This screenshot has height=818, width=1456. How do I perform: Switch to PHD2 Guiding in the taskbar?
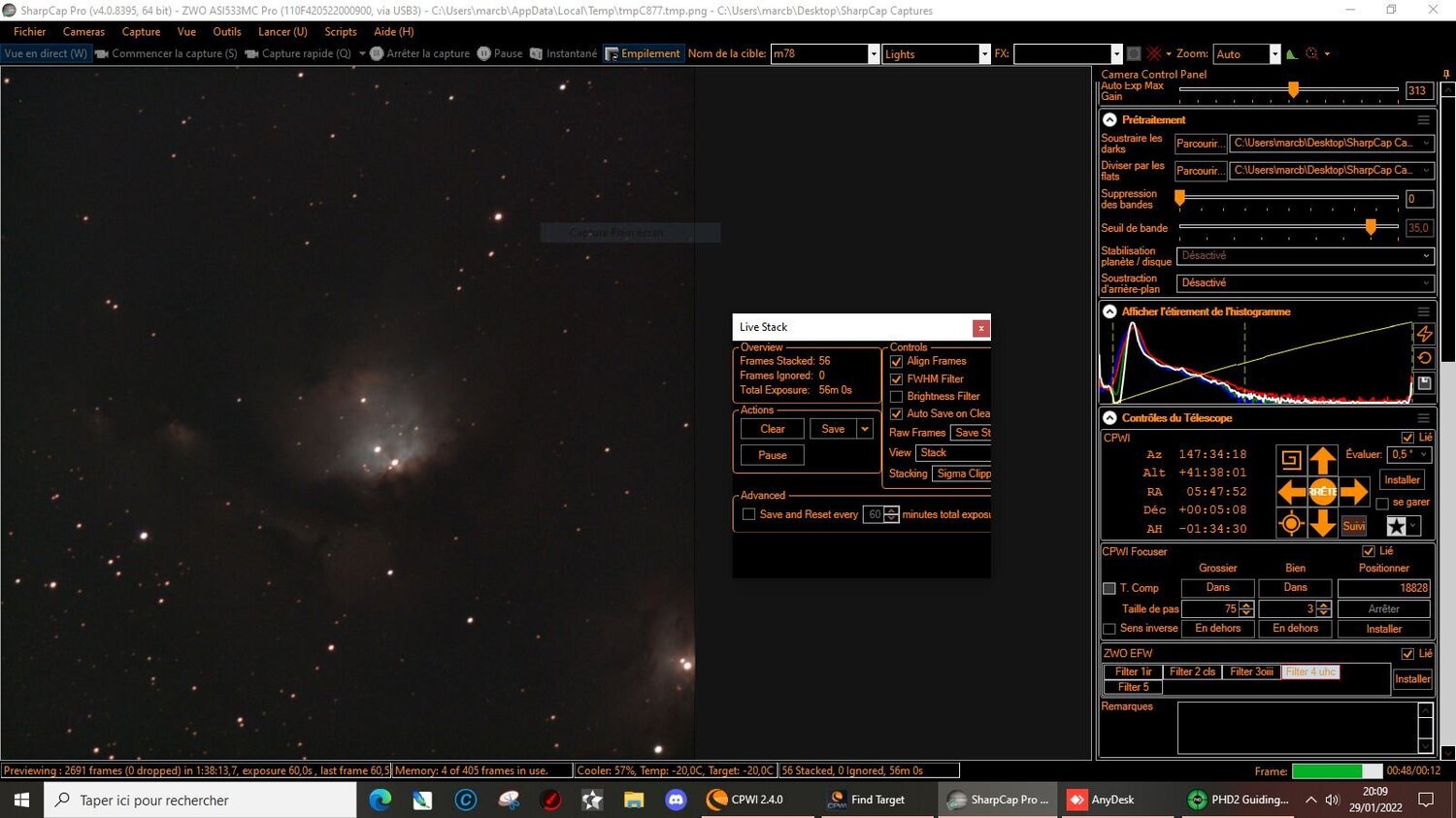(1239, 800)
